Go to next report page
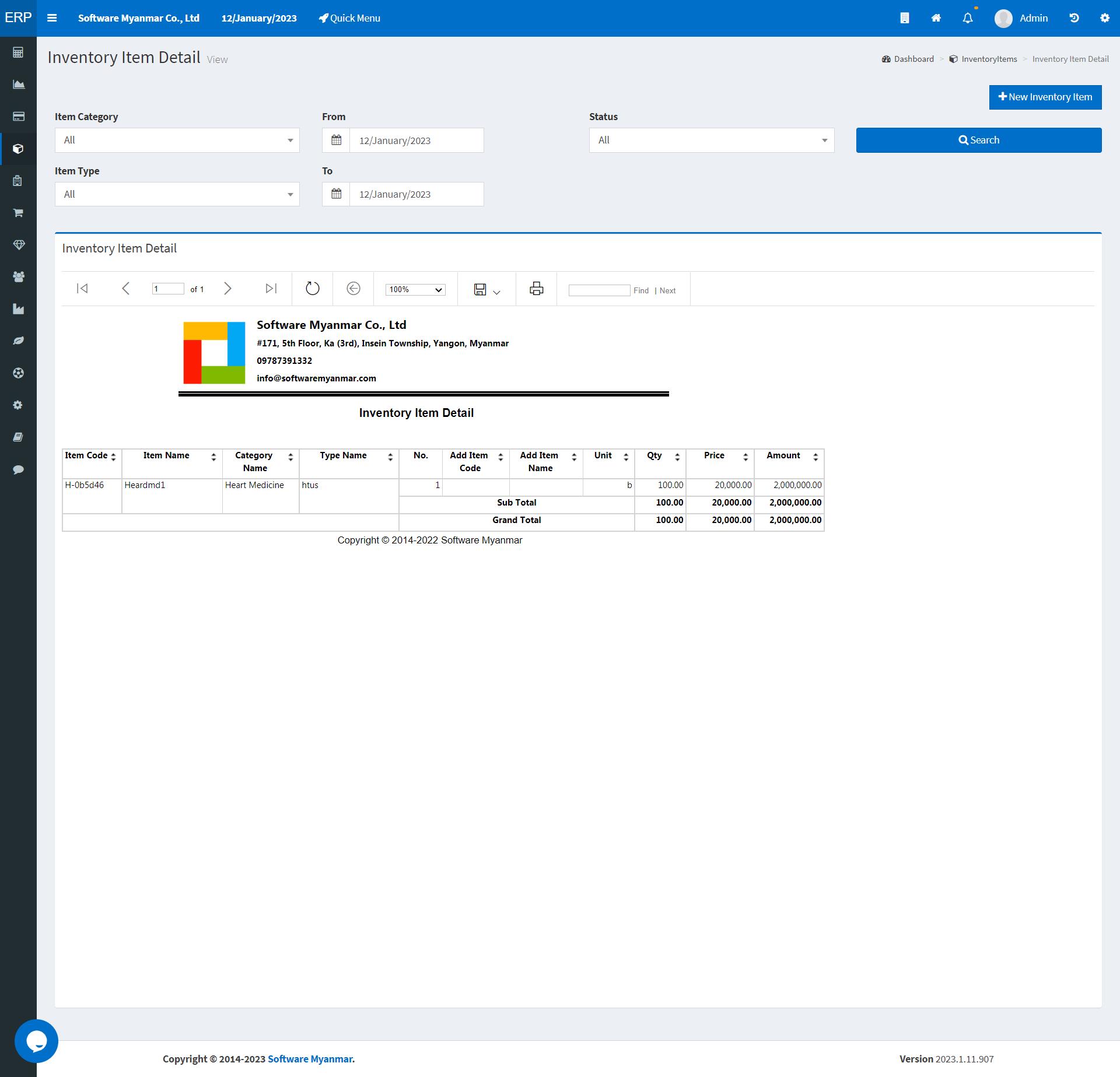1120x1077 pixels. (x=228, y=289)
